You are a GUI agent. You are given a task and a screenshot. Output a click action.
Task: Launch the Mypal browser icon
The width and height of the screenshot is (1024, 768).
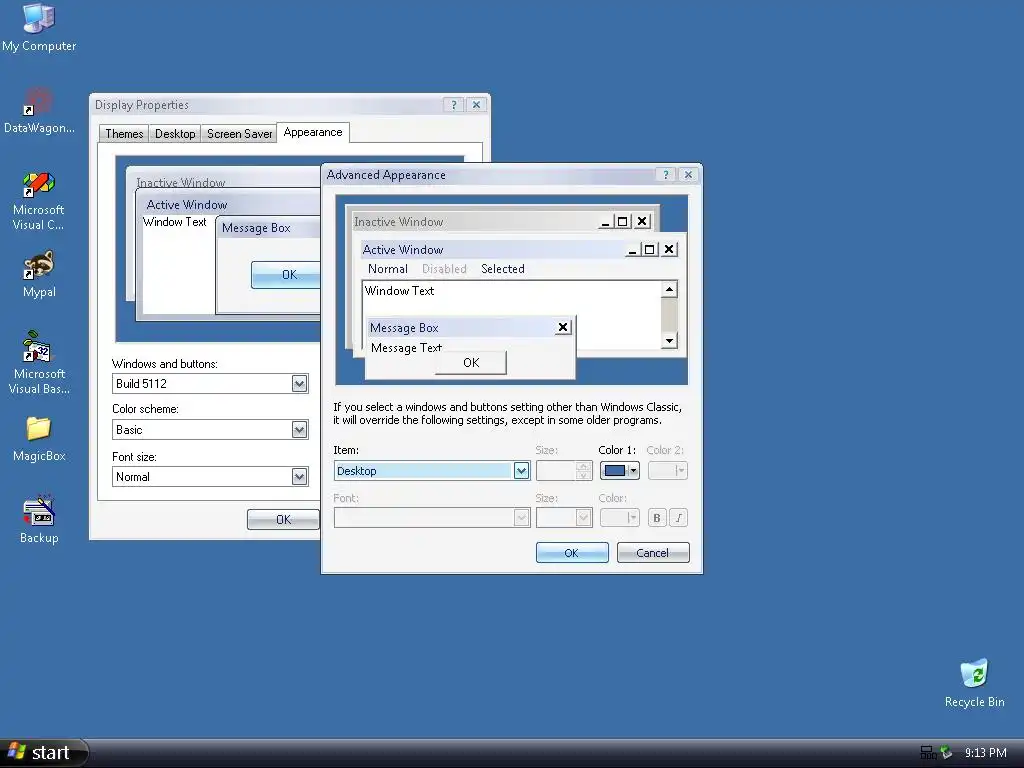pos(39,274)
